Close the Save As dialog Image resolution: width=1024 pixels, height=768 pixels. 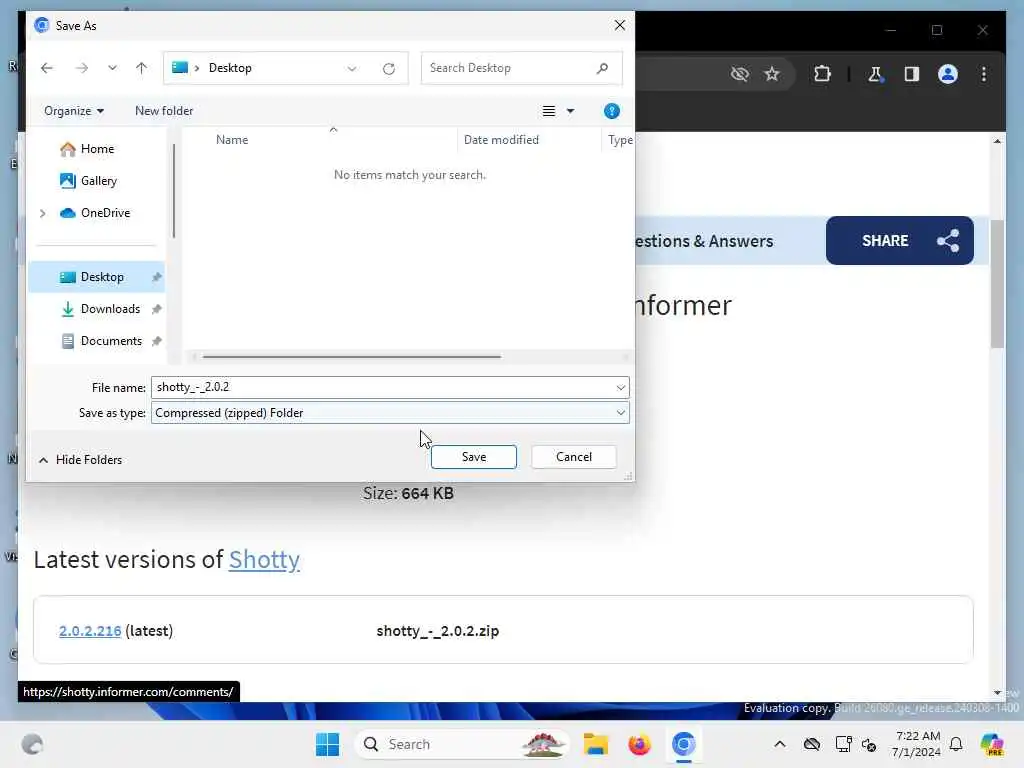619,25
